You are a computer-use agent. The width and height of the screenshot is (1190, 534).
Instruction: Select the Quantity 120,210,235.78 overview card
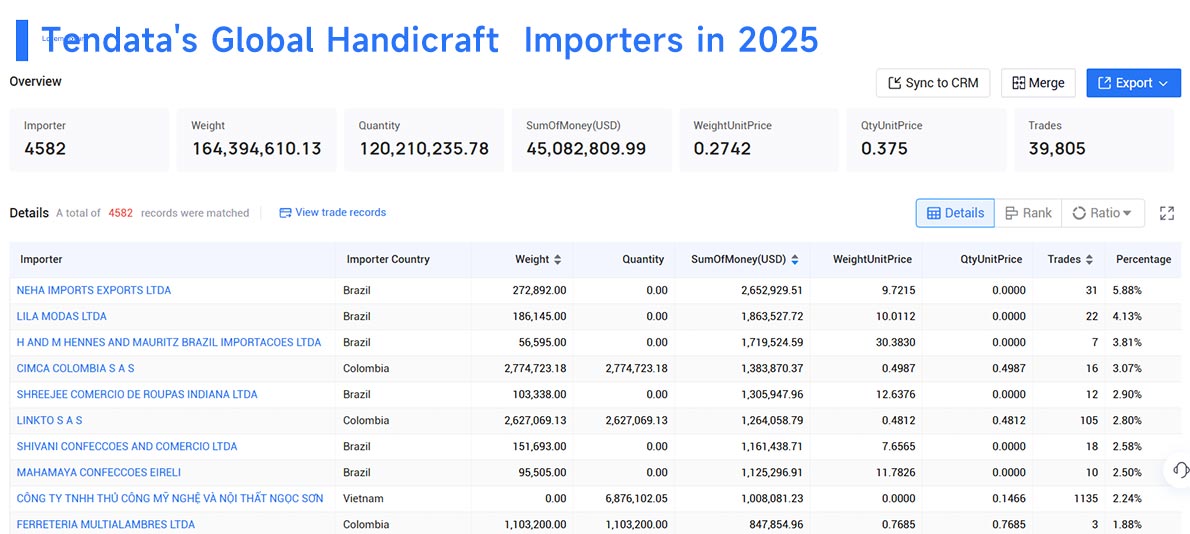pyautogui.click(x=424, y=140)
